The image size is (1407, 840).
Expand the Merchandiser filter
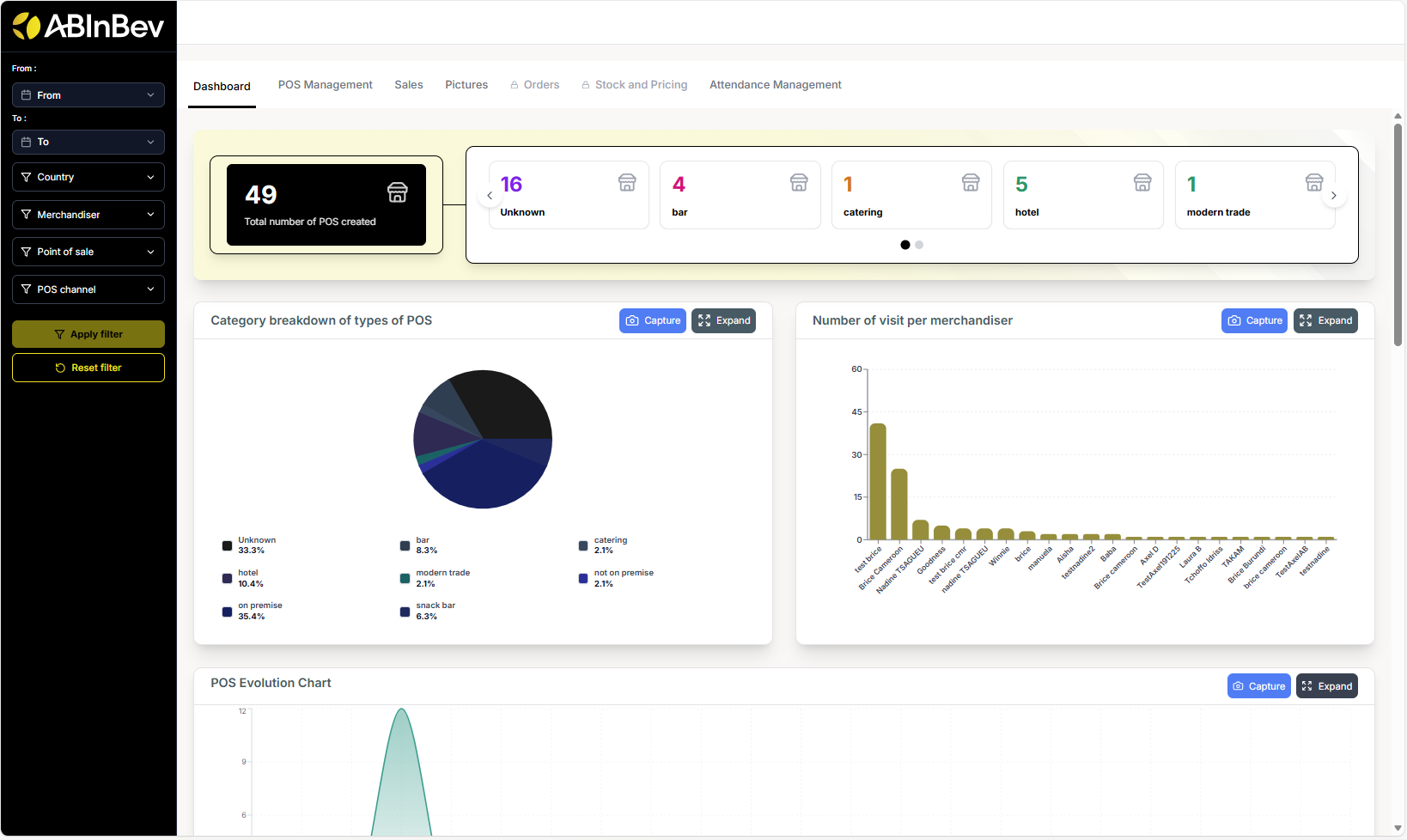click(x=88, y=215)
